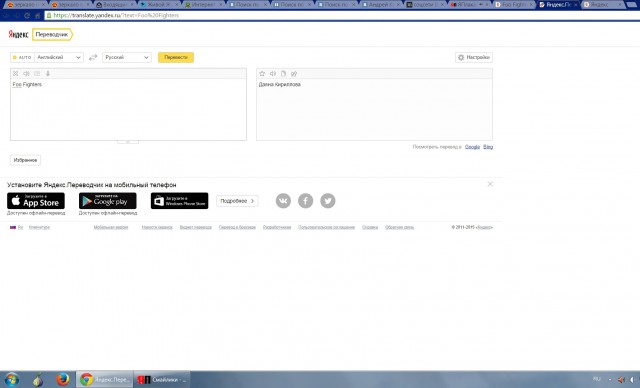Open the pear icon app in the taskbar
Image resolution: width=640 pixels, height=388 pixels.
[38, 379]
